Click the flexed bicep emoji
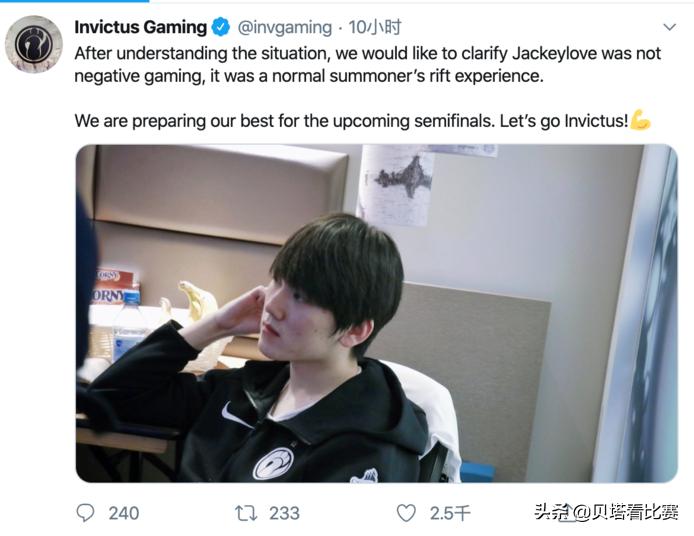Image resolution: width=694 pixels, height=536 pixels. (x=640, y=120)
